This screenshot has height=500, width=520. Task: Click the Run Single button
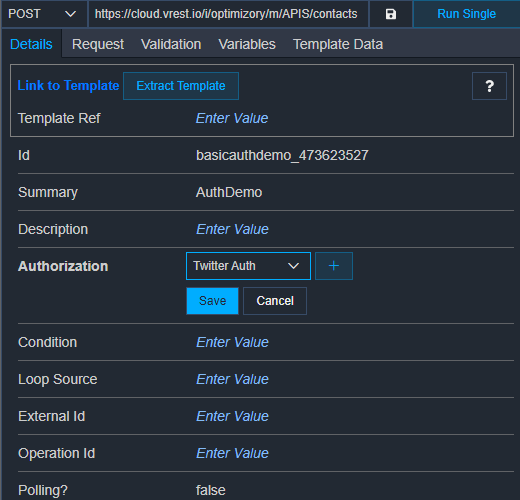[466, 14]
